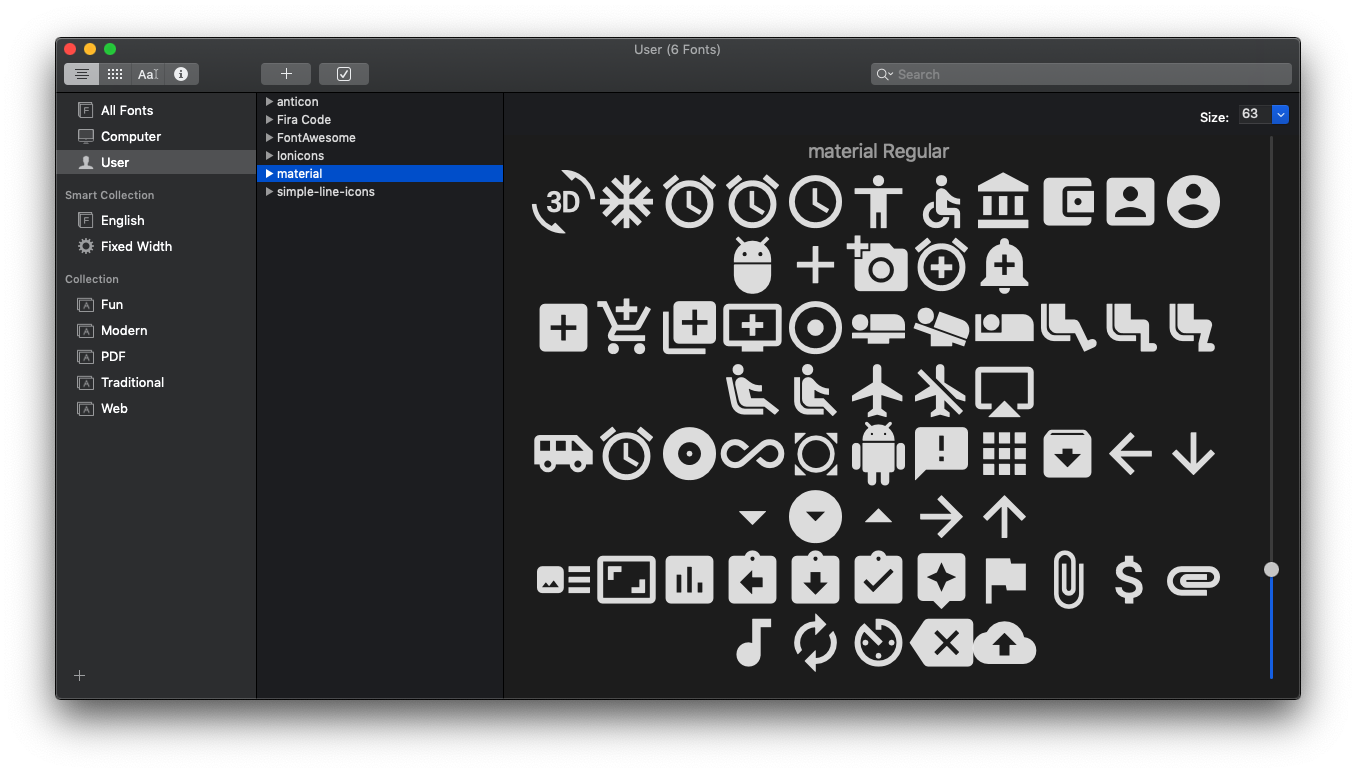Viewport: 1356px width, 773px height.
Task: Switch to Custom preview mode
Action: (x=148, y=74)
